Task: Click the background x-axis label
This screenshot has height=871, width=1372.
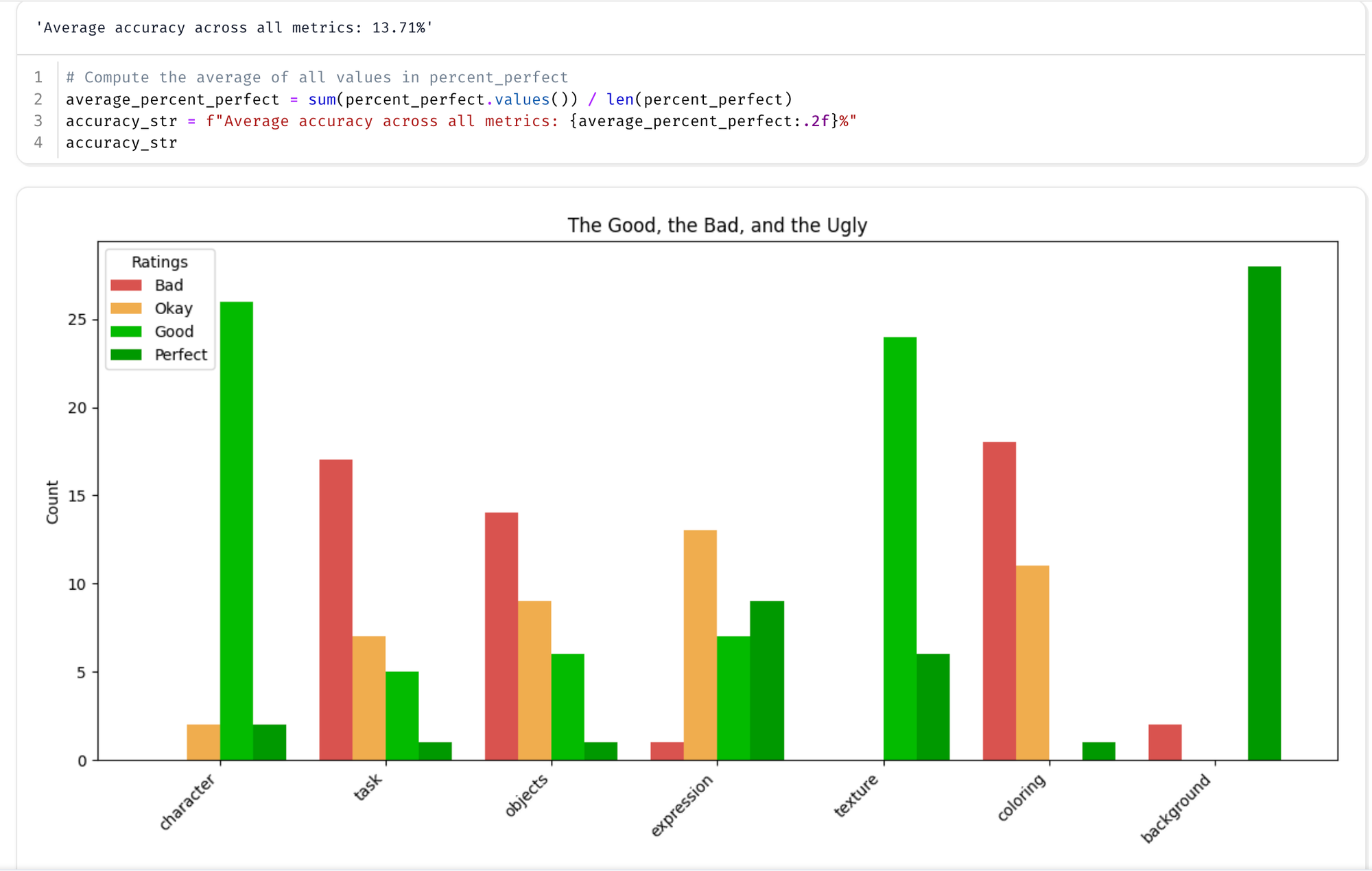Action: click(x=1175, y=808)
